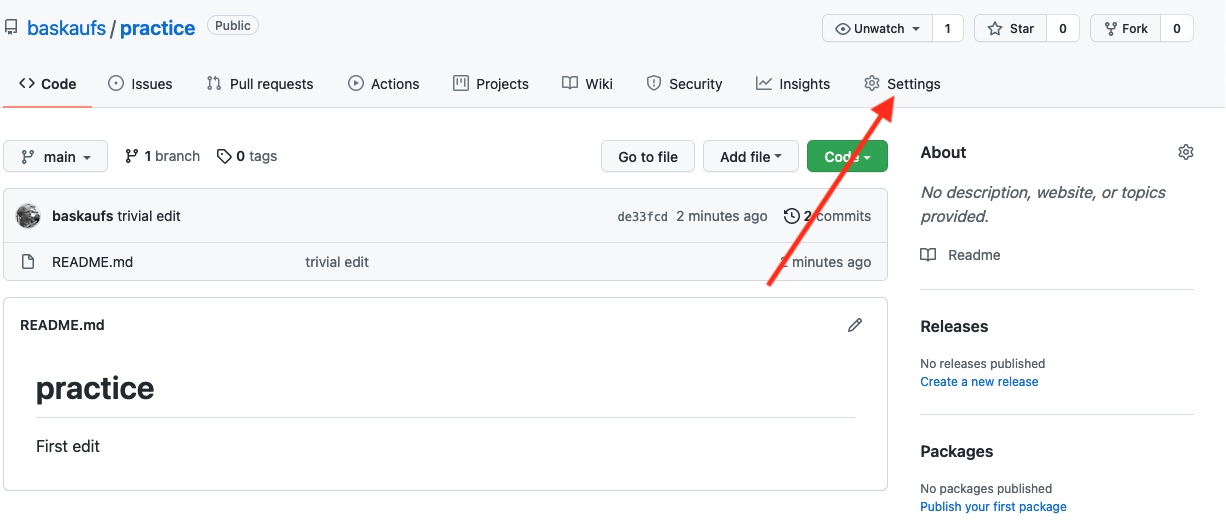Edit repository details via About gear icon
The image size is (1226, 524).
tap(1186, 152)
